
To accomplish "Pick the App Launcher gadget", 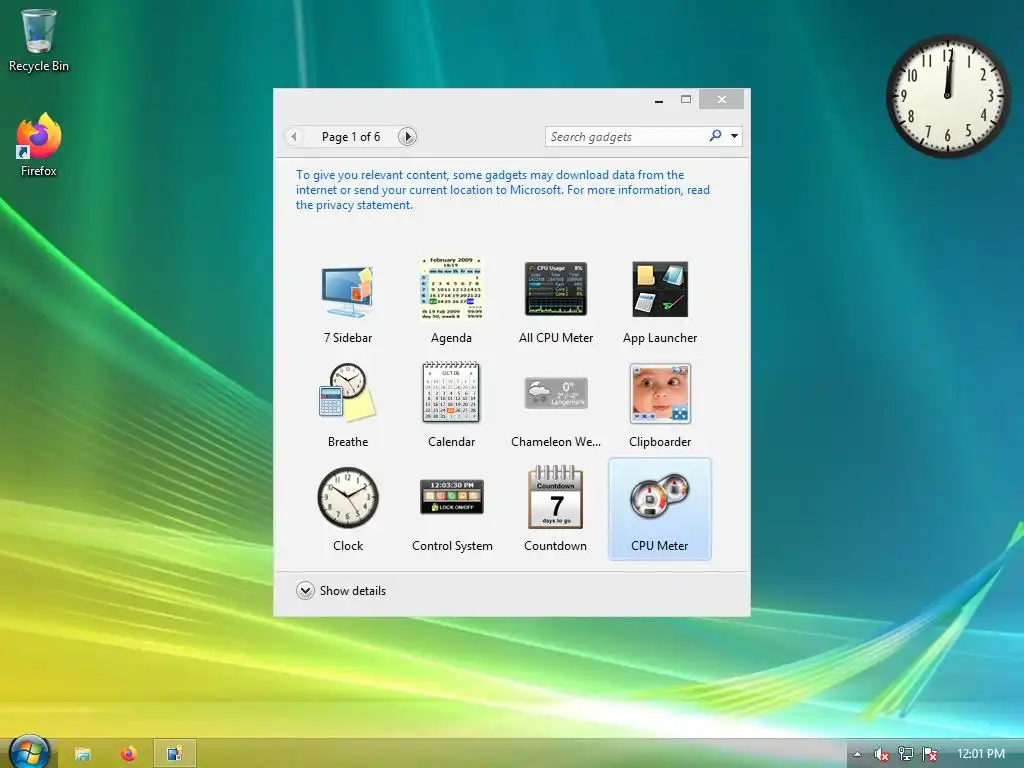I will tap(660, 289).
